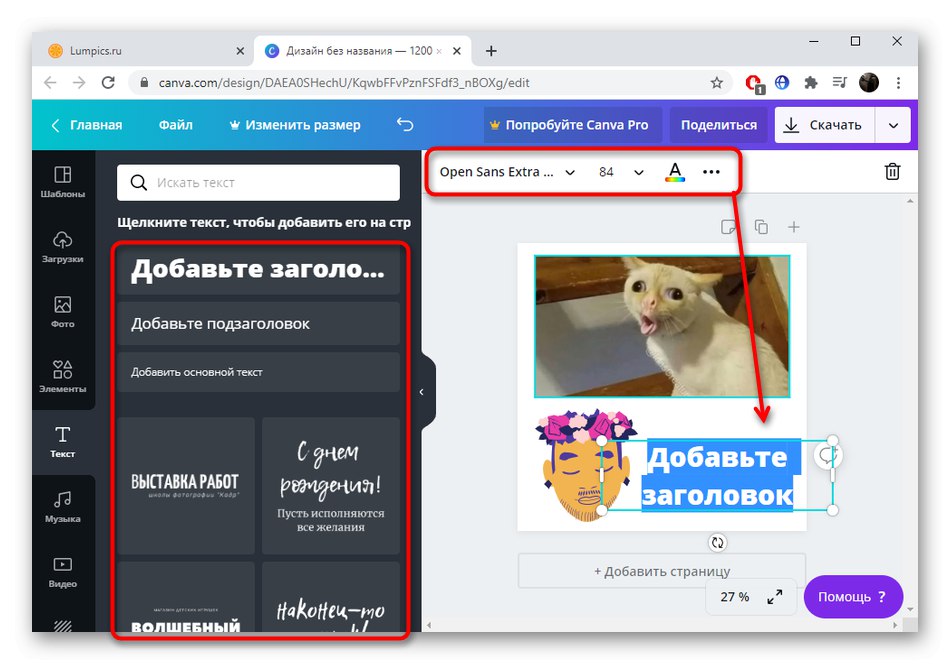Open the Элементы panel
Viewport: 950px width, 664px height.
click(x=63, y=377)
